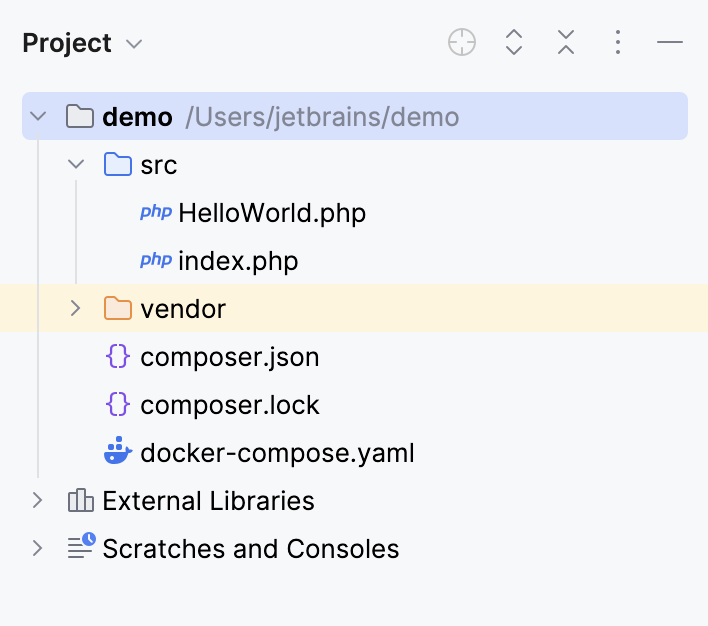This screenshot has width=708, height=626.
Task: Click the orange vendor folder icon
Action: click(118, 308)
